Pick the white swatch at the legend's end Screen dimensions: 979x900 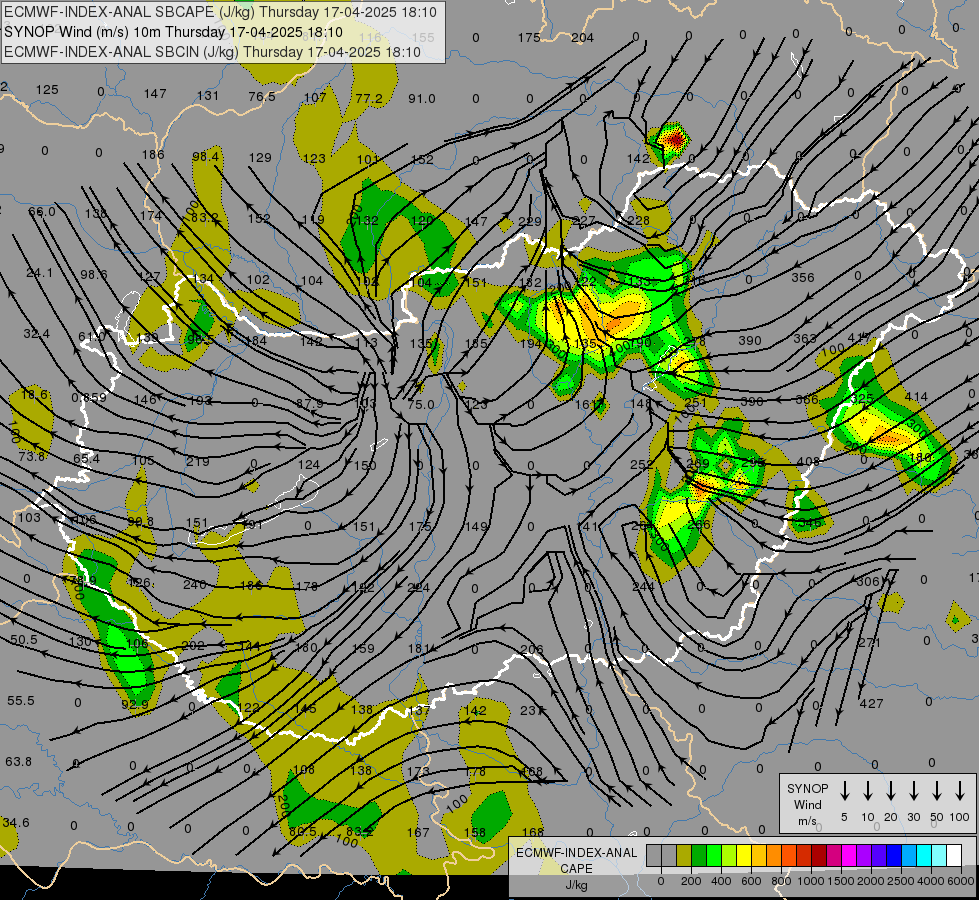(953, 855)
